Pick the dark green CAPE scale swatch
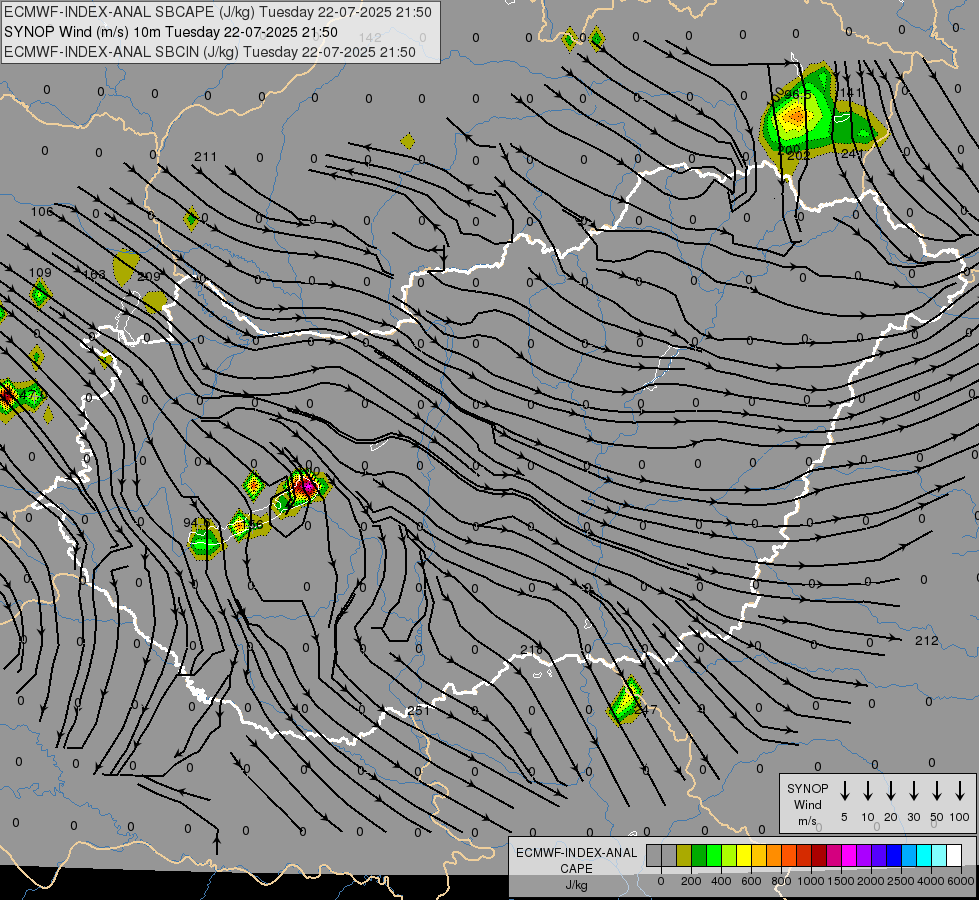The image size is (979, 900). 699,856
